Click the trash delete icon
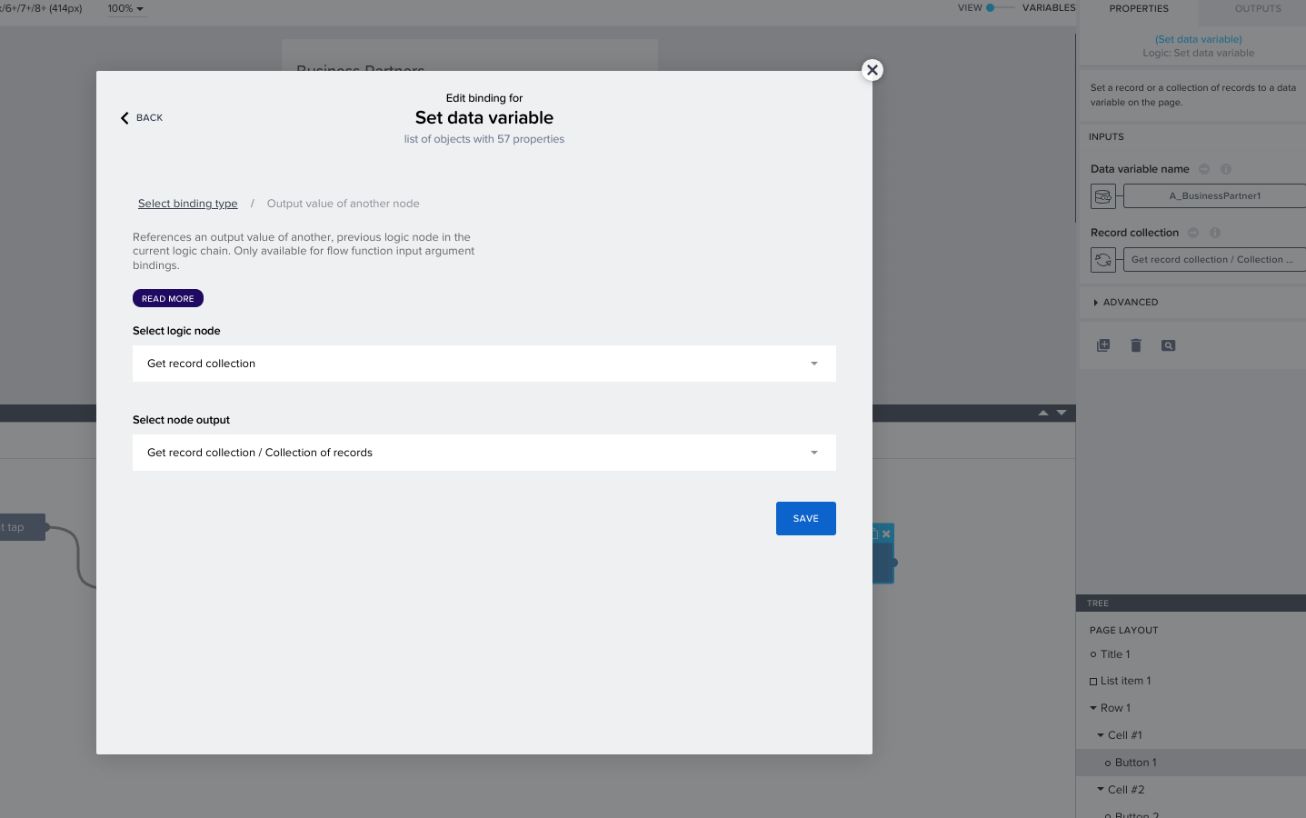The height and width of the screenshot is (818, 1306). tap(1135, 346)
